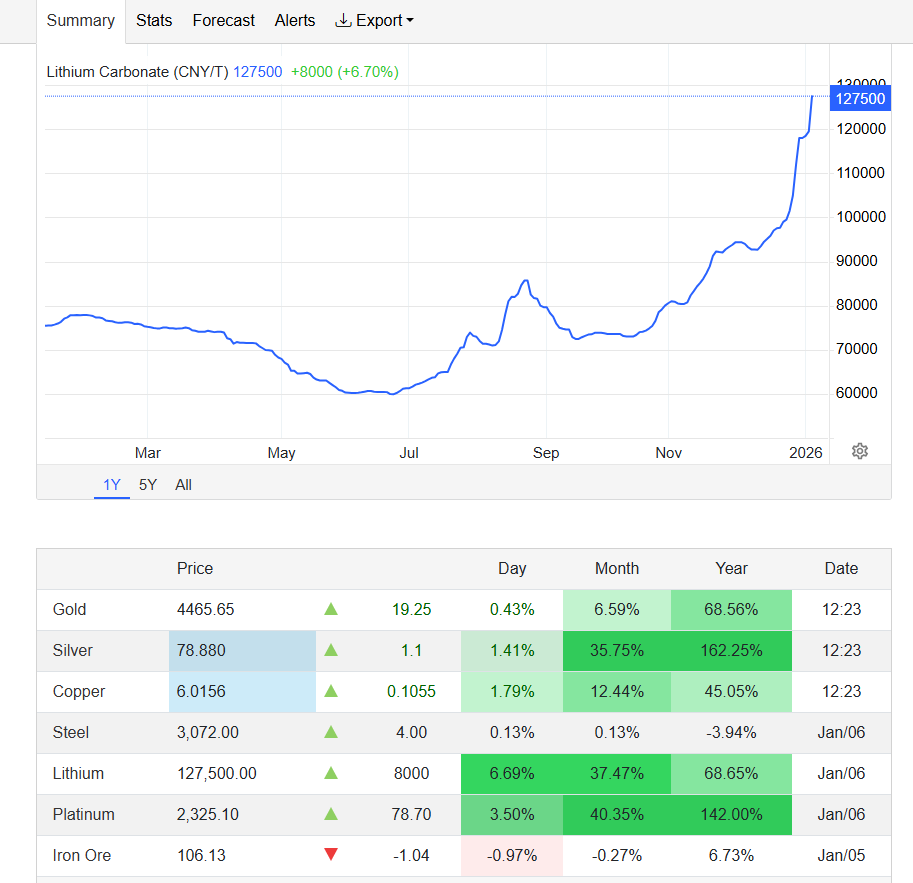This screenshot has height=883, width=913.
Task: Expand the Export dropdown menu
Action: (x=385, y=20)
